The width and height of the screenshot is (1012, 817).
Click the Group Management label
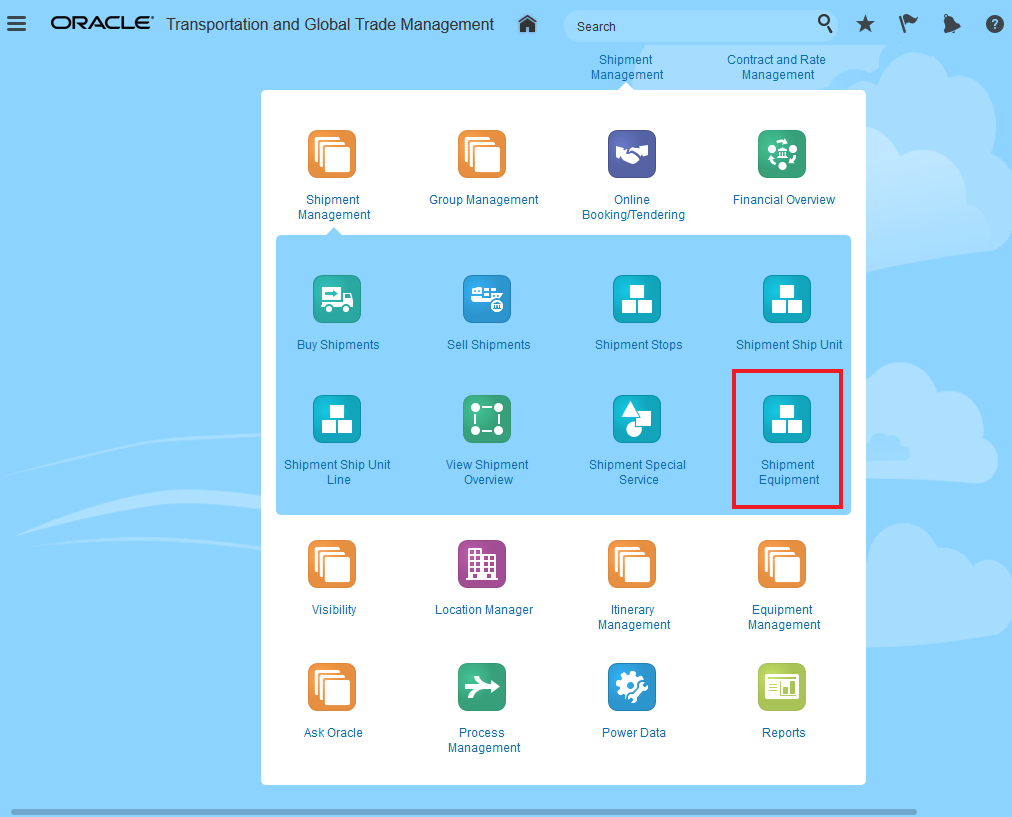click(483, 200)
